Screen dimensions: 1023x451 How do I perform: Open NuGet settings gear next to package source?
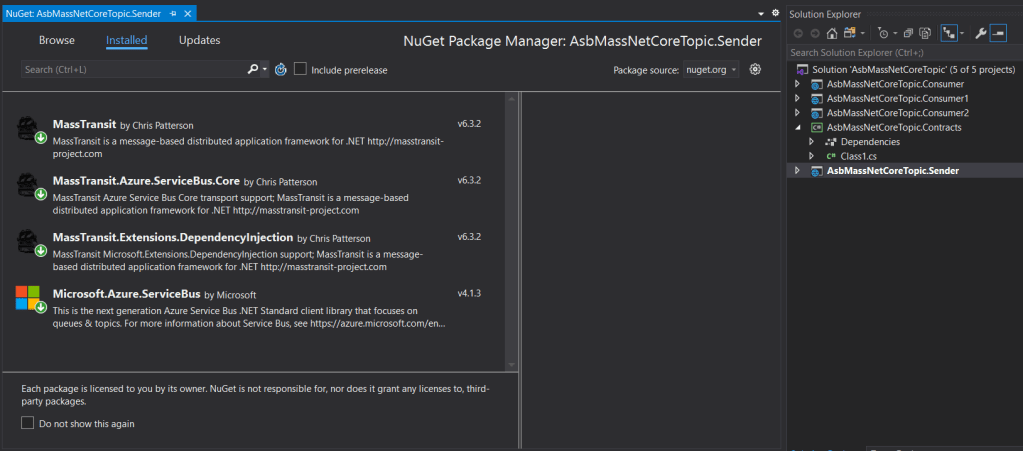[755, 69]
